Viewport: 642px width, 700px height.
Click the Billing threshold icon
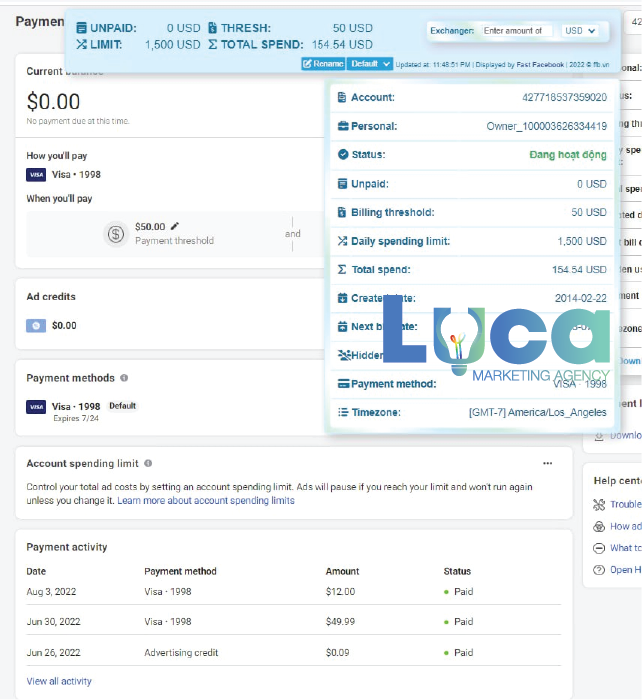click(342, 212)
